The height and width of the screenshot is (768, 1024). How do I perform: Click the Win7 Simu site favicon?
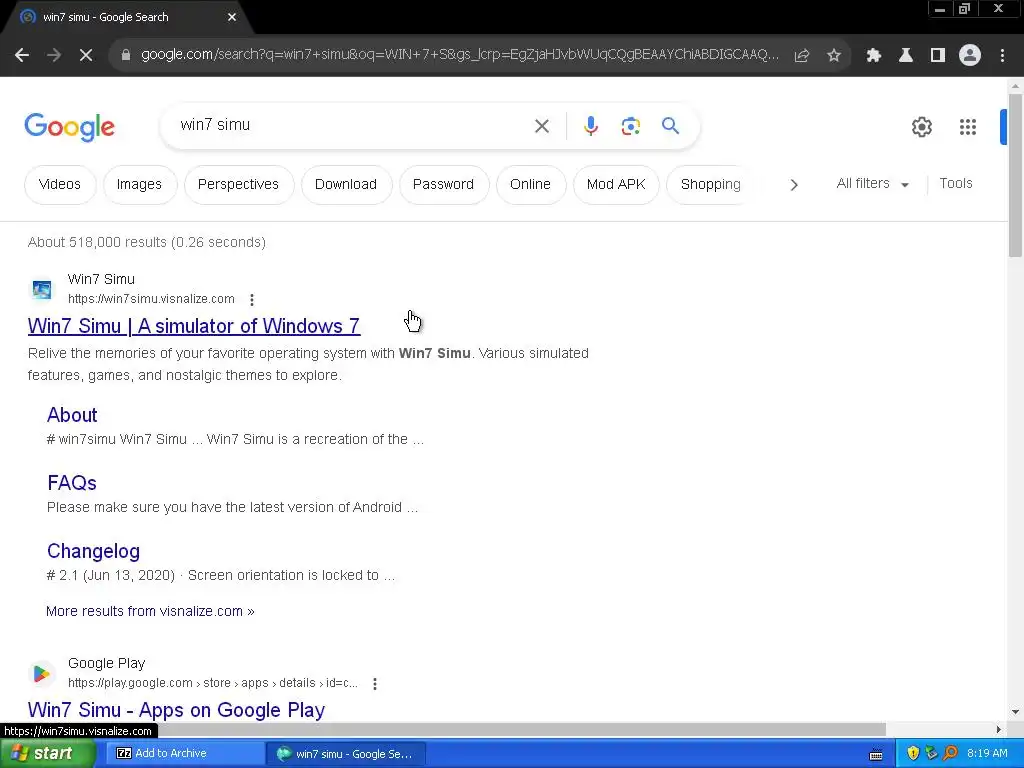[x=42, y=289]
